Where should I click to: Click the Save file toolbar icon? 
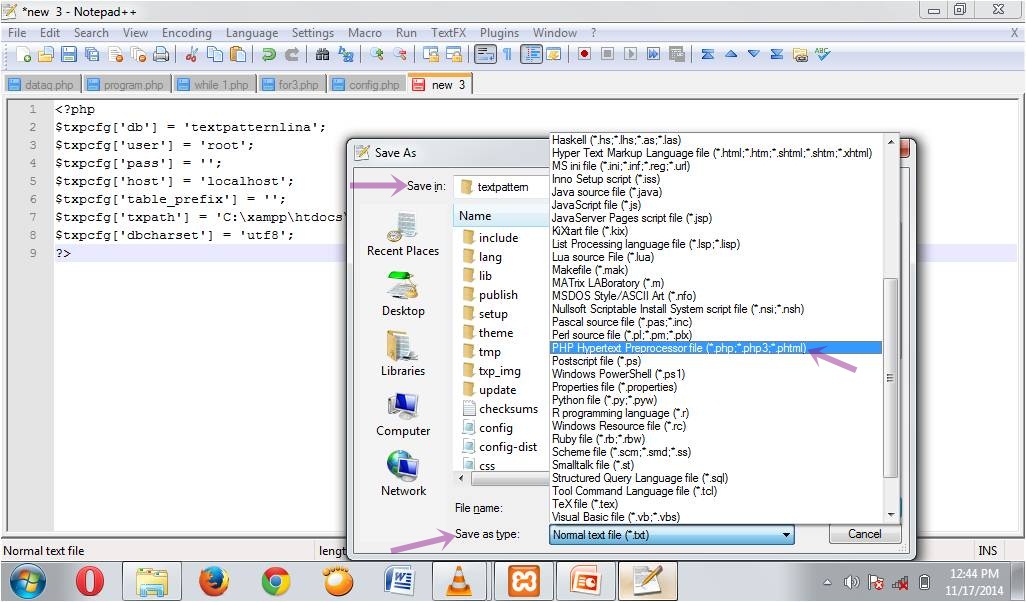pos(69,55)
